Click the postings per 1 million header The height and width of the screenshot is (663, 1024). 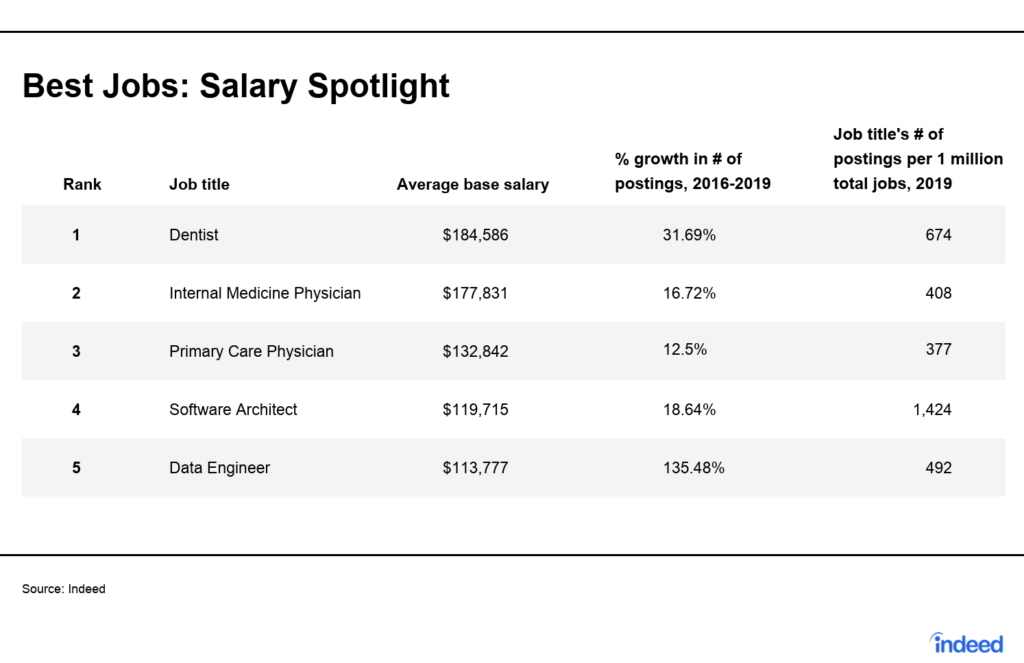[x=918, y=159]
